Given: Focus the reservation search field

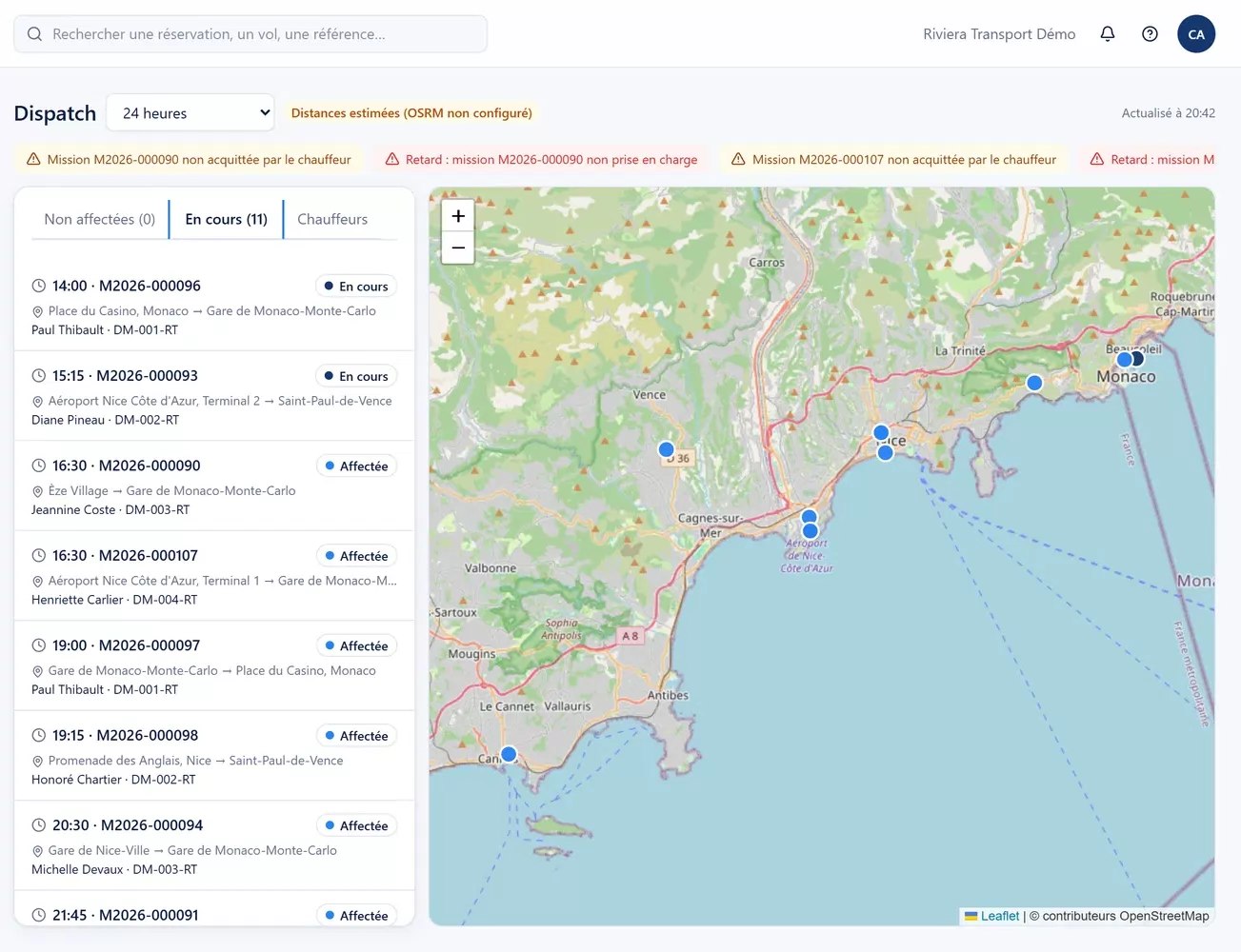Looking at the screenshot, I should pyautogui.click(x=250, y=34).
